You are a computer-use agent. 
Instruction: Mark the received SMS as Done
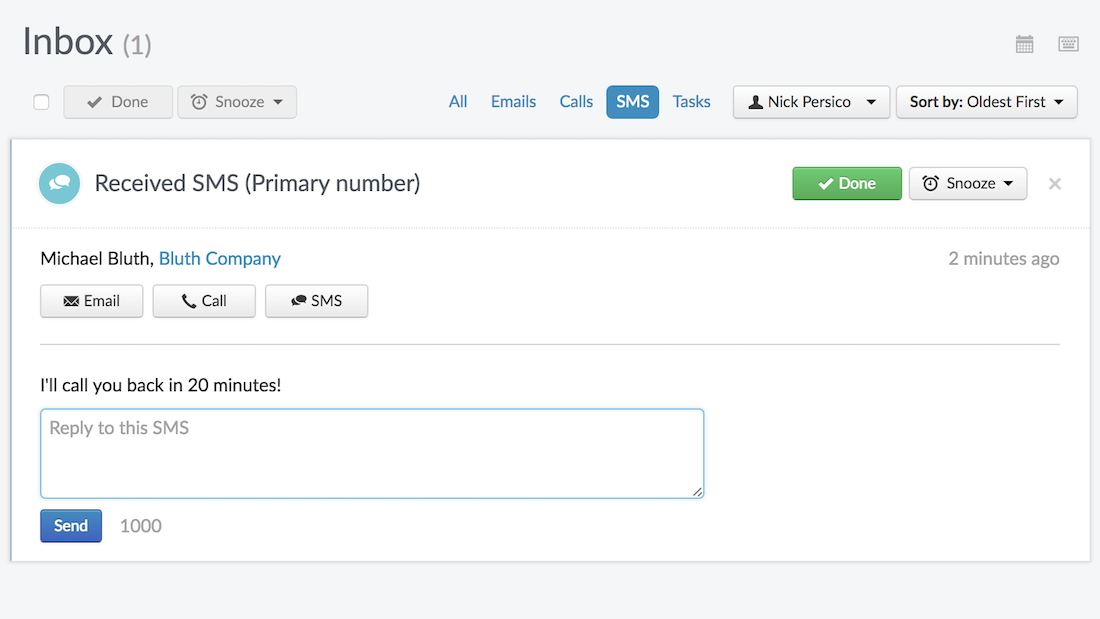click(x=846, y=184)
